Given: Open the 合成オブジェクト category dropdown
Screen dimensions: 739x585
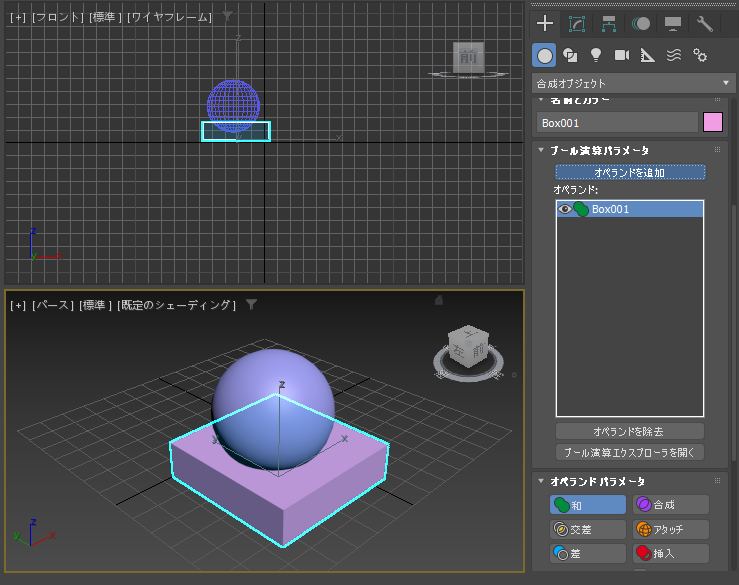Looking at the screenshot, I should point(633,83).
